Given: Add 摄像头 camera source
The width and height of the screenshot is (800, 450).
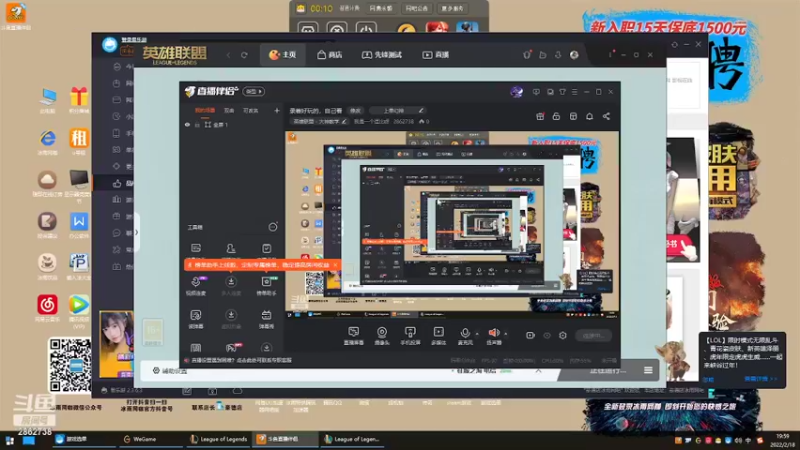Looking at the screenshot, I should 382,336.
